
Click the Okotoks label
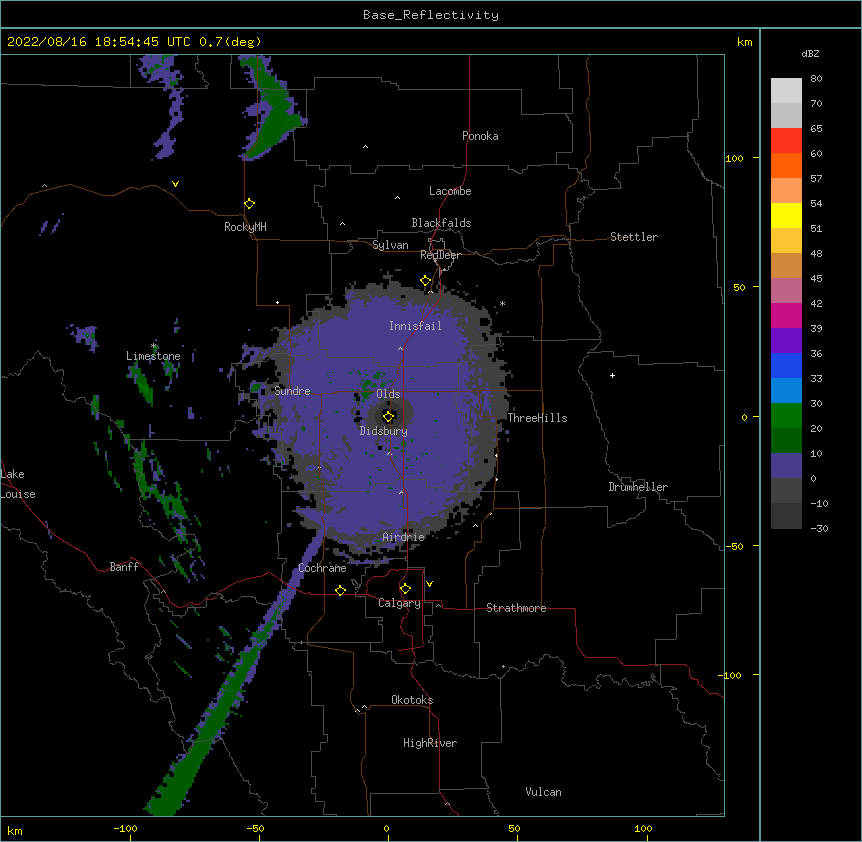coord(412,700)
